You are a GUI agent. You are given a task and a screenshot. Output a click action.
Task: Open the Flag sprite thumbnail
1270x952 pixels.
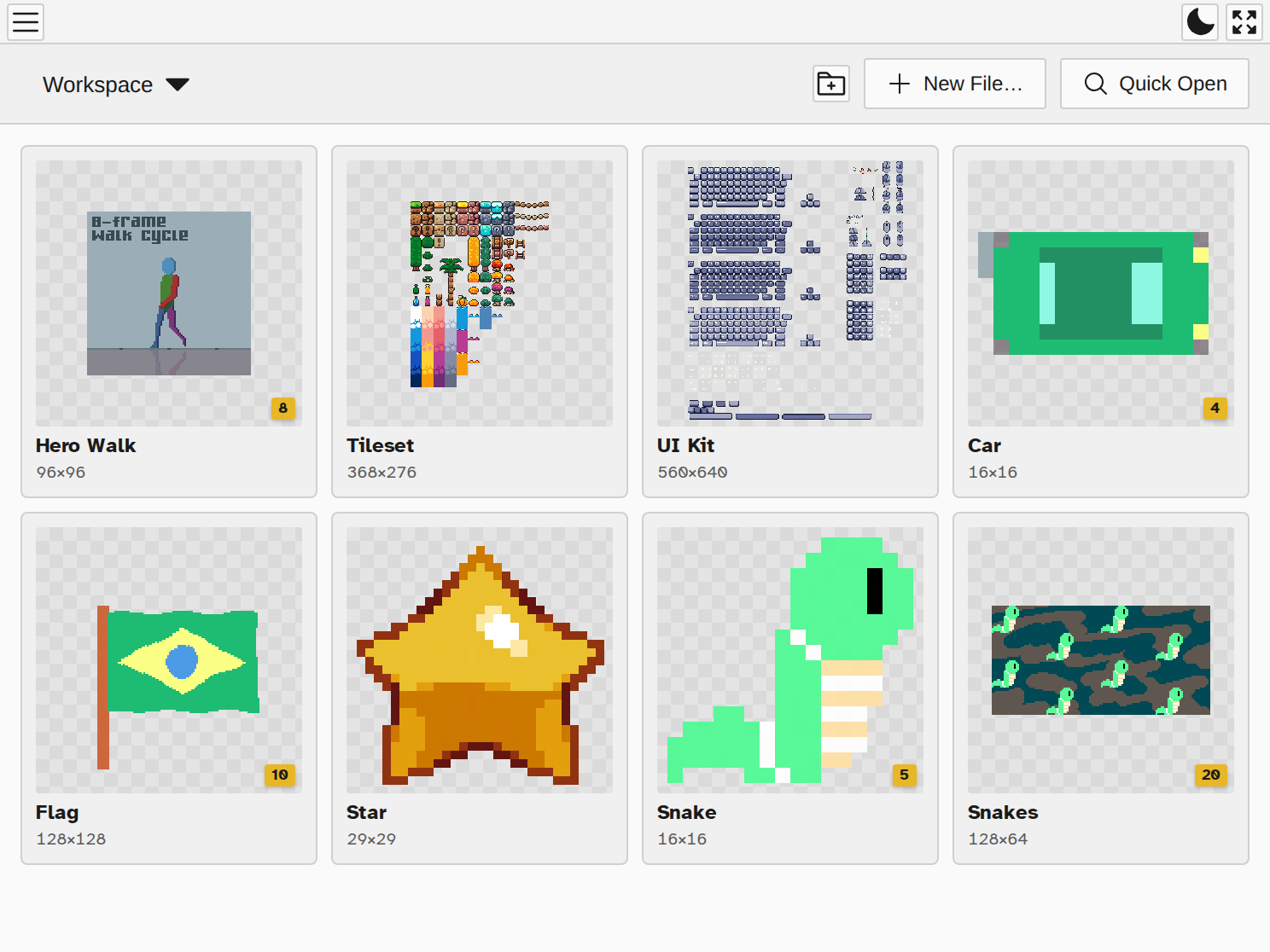click(169, 660)
